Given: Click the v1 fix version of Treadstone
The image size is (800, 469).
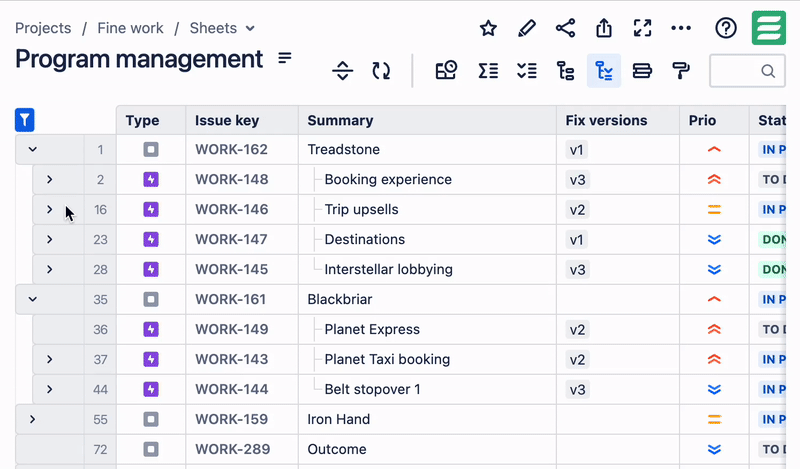Looking at the screenshot, I should coord(577,150).
